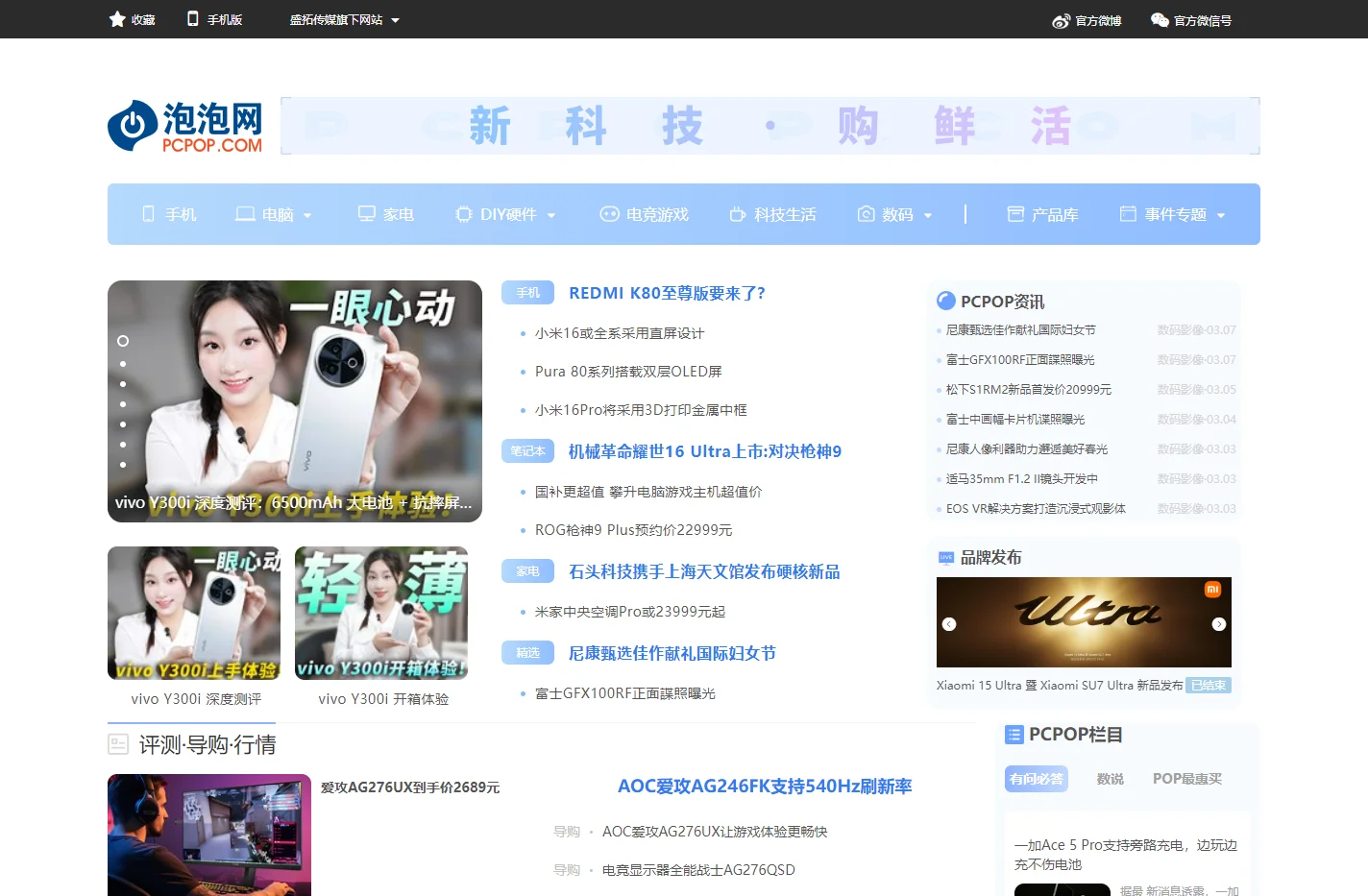The image size is (1368, 896).
Task: Switch to the 数说 tab
Action: pos(1111,779)
